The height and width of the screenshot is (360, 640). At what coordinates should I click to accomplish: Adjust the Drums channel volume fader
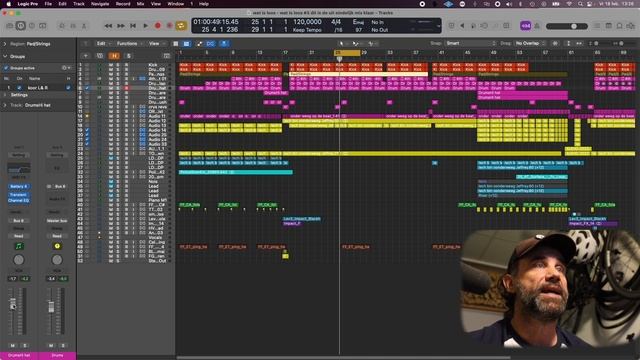tap(51, 307)
